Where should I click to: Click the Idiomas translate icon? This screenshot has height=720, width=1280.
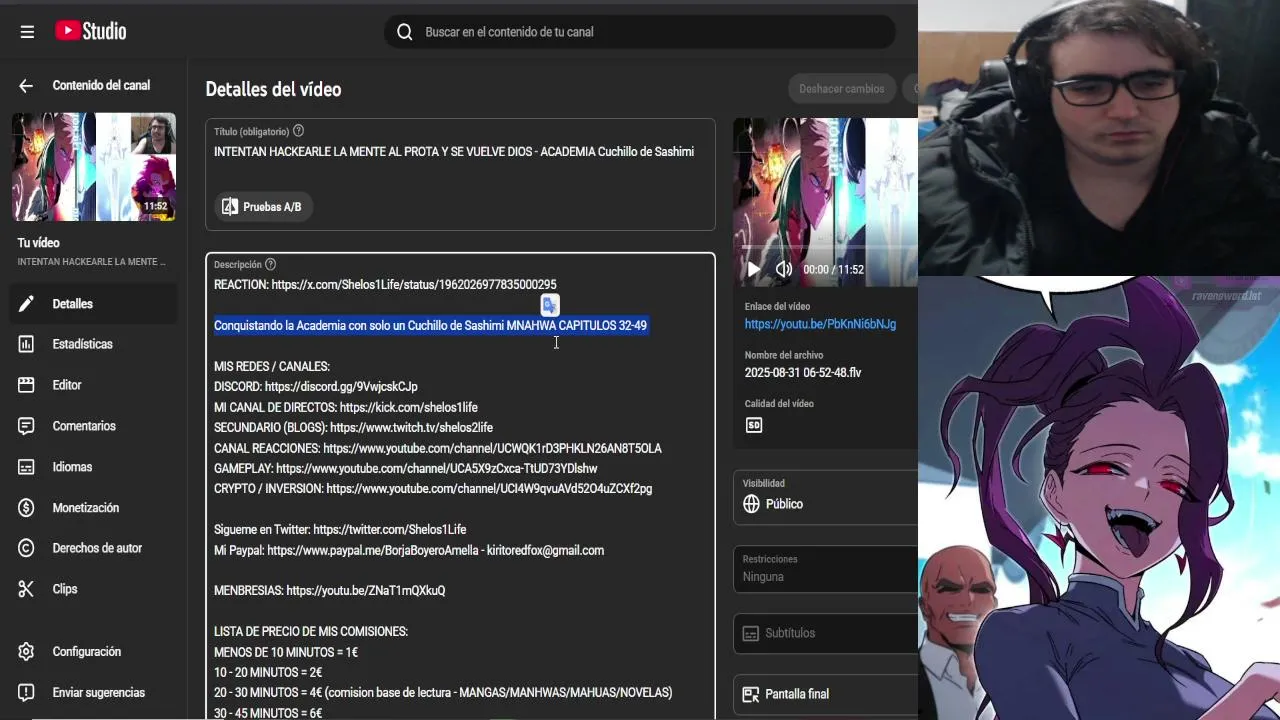(x=26, y=467)
